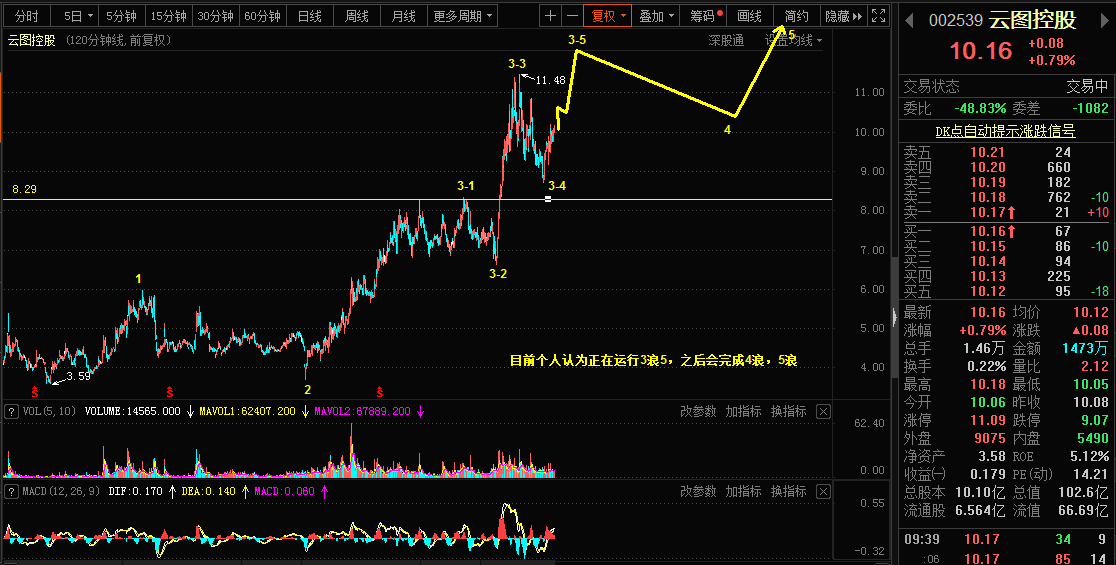The image size is (1116, 565).
Task: Click the 换手 value 0.22%
Action: tap(986, 366)
